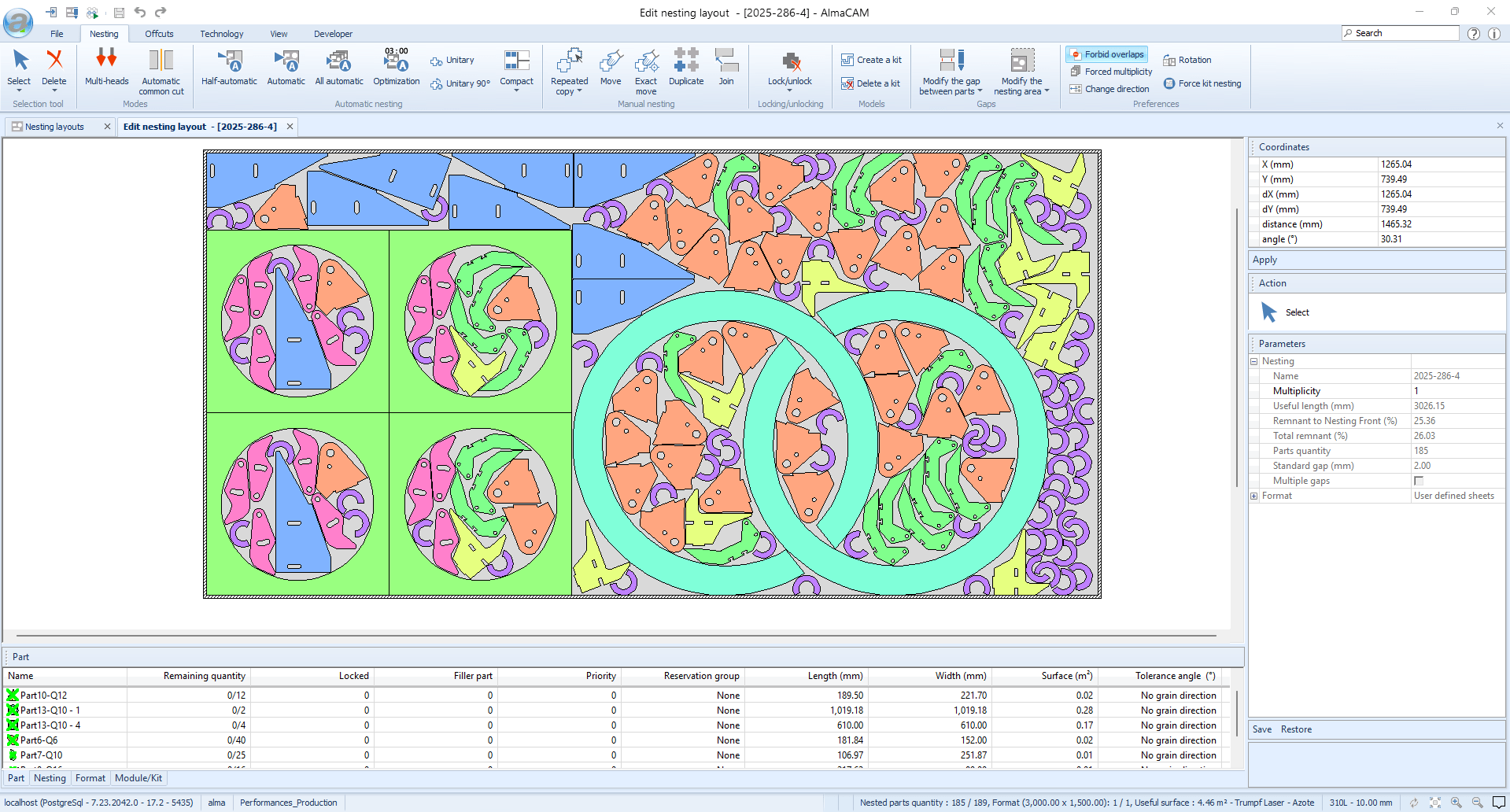The image size is (1510, 812).
Task: Open the Offcuts ribbon tab
Action: pos(159,34)
